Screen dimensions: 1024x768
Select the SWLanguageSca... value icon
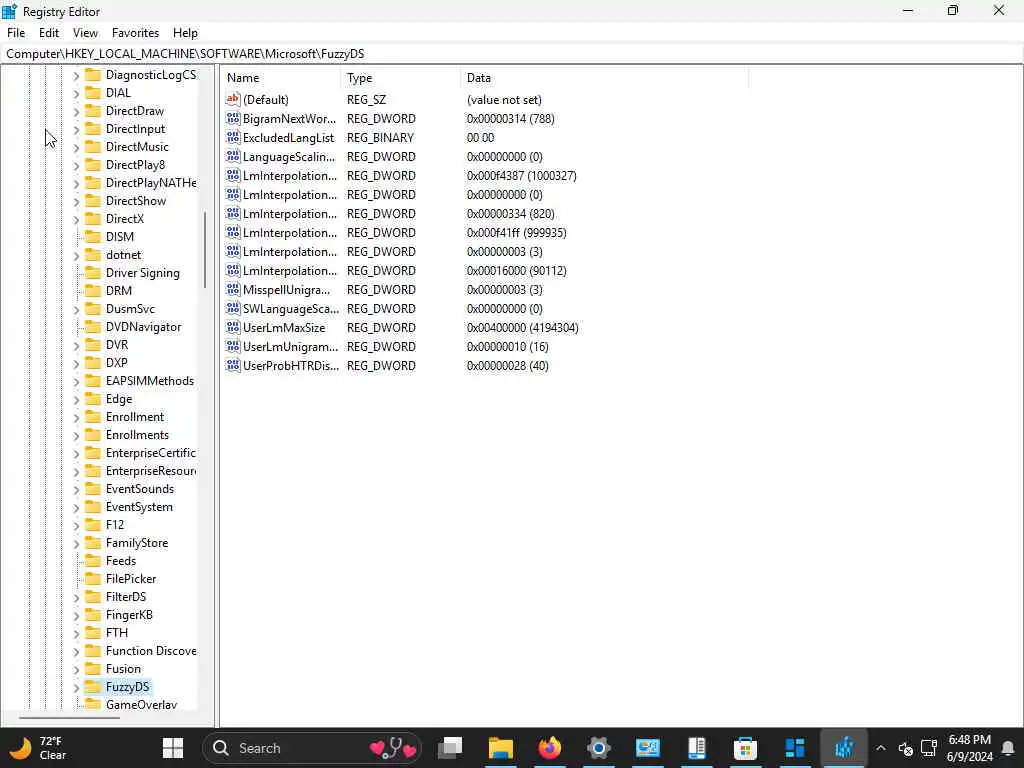233,308
